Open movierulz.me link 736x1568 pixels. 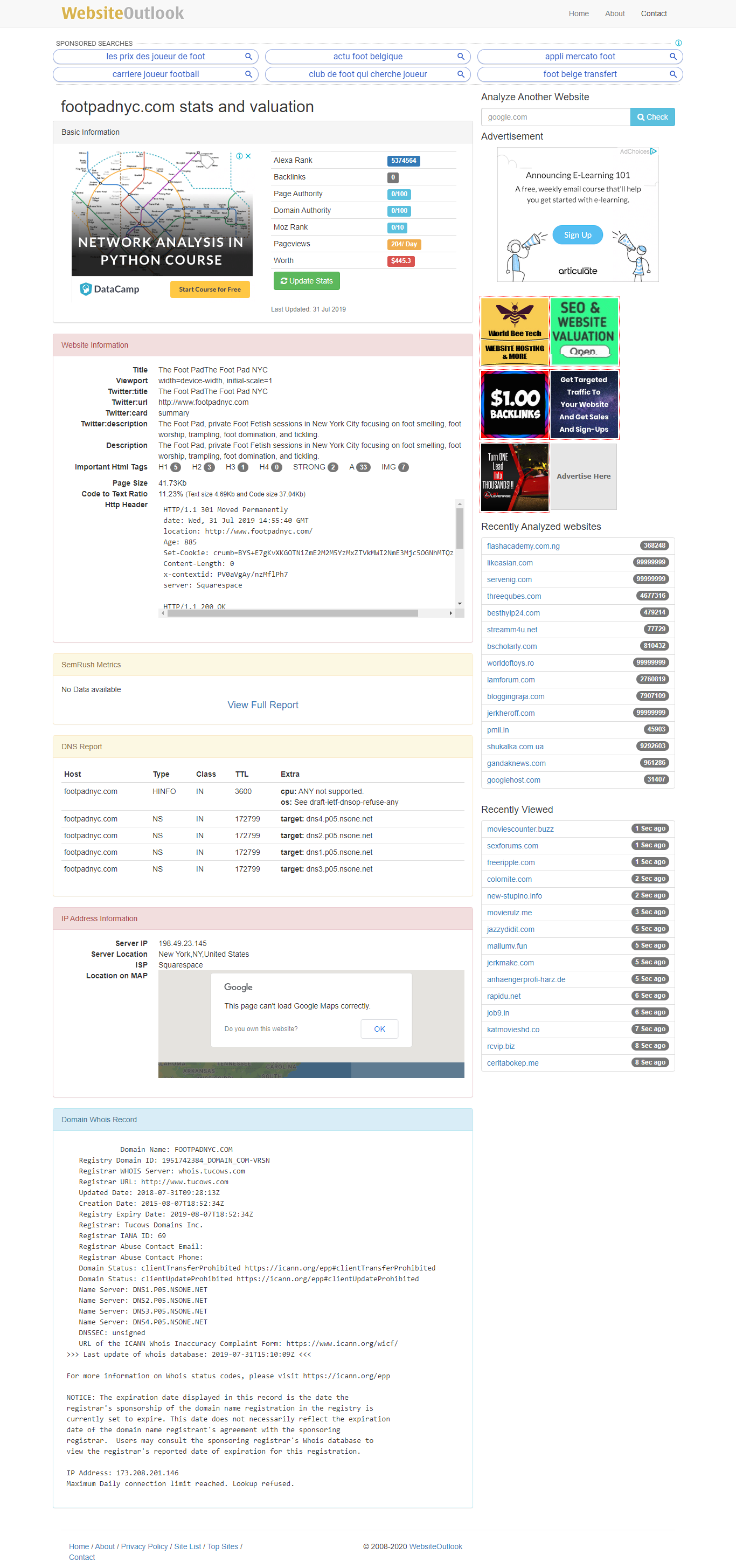(x=509, y=913)
